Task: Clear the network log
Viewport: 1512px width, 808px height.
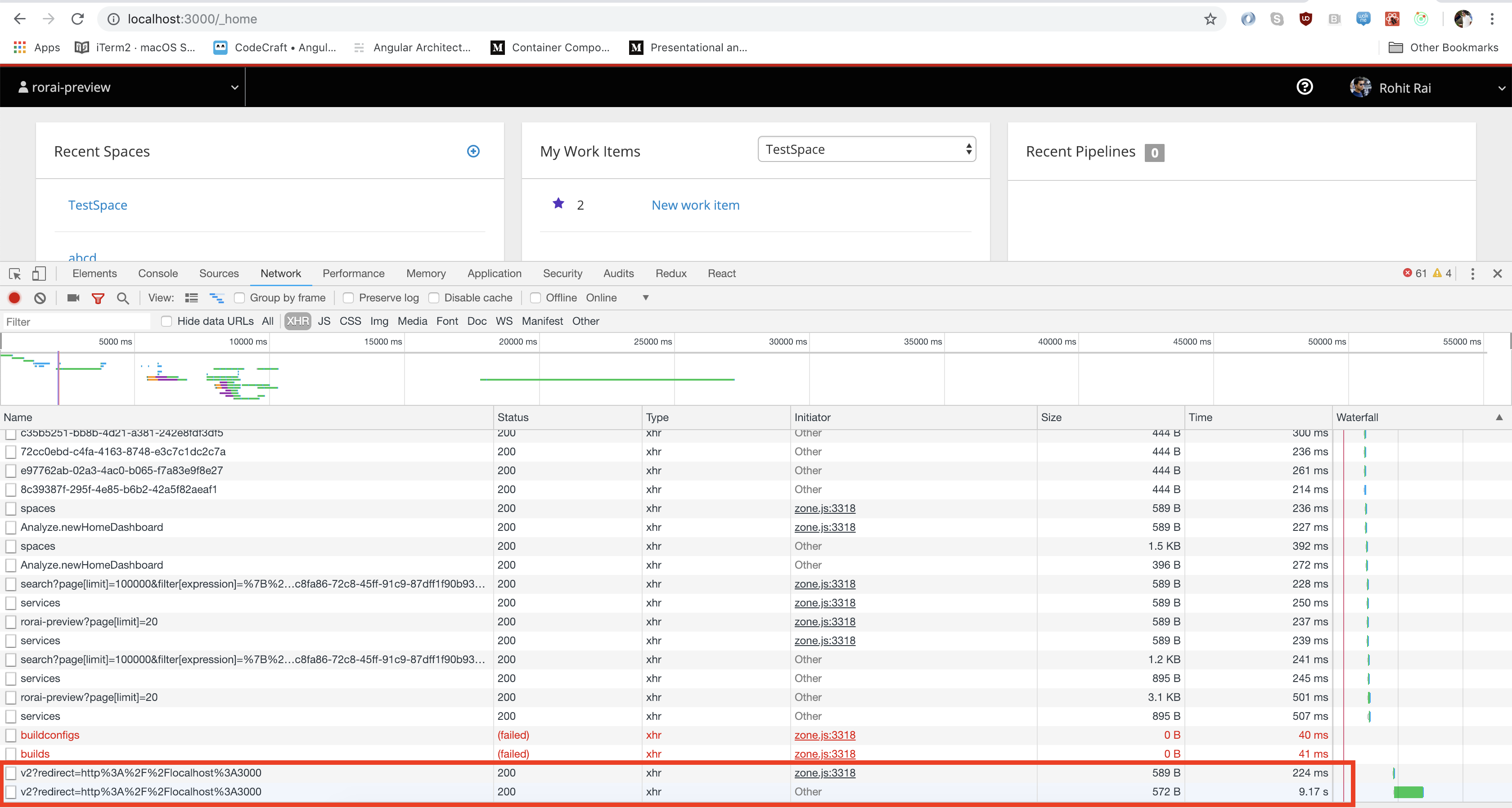Action: point(39,298)
